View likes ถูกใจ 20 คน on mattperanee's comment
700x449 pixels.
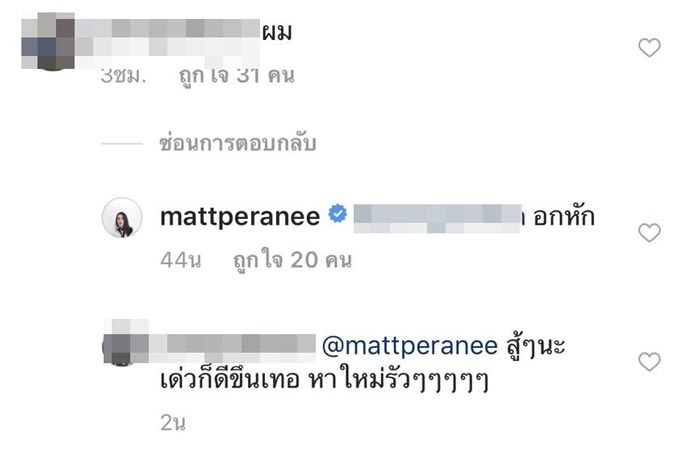click(292, 260)
